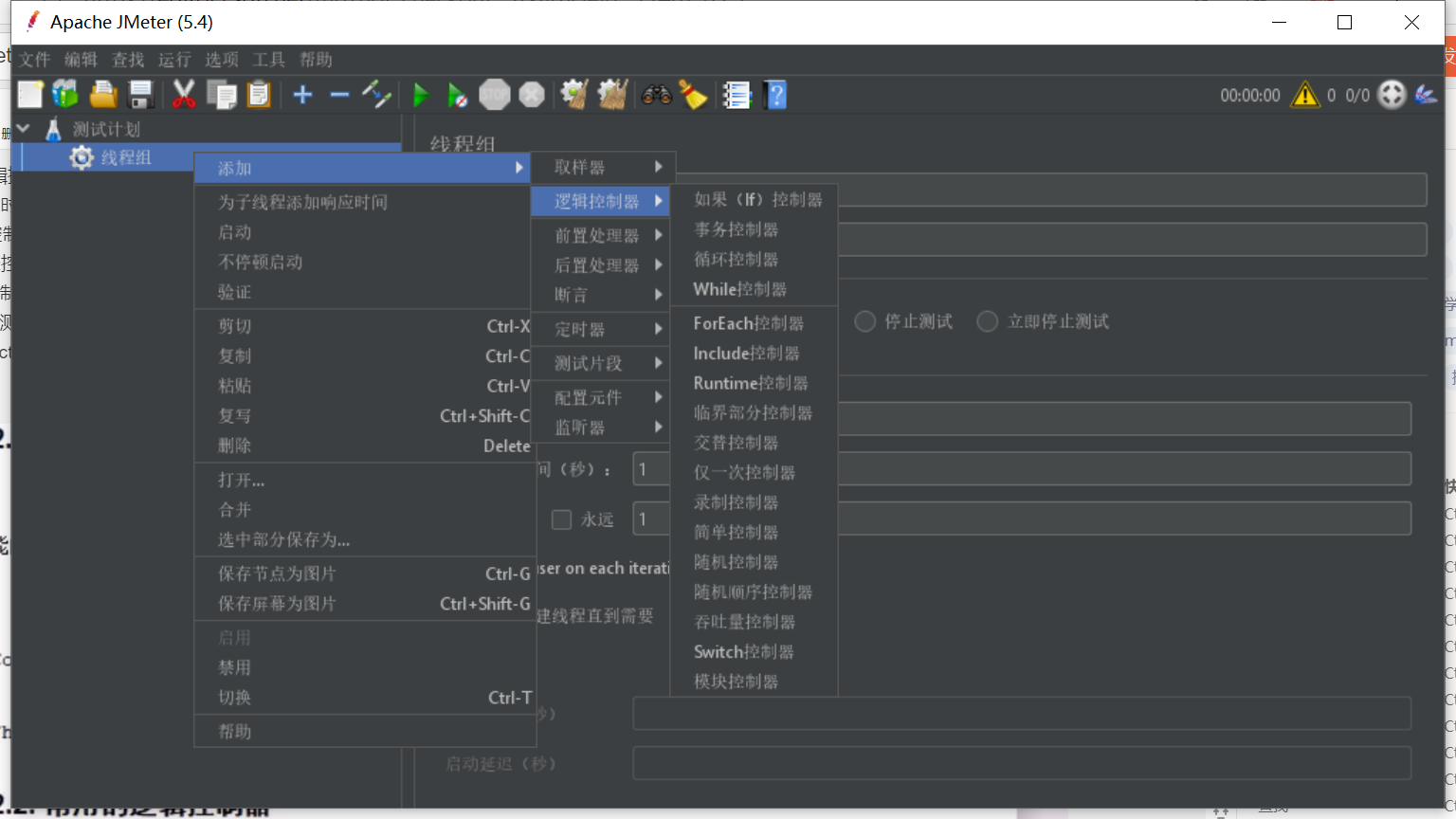Image resolution: width=1456 pixels, height=819 pixels.
Task: Add a While控制器
Action: [x=755, y=289]
